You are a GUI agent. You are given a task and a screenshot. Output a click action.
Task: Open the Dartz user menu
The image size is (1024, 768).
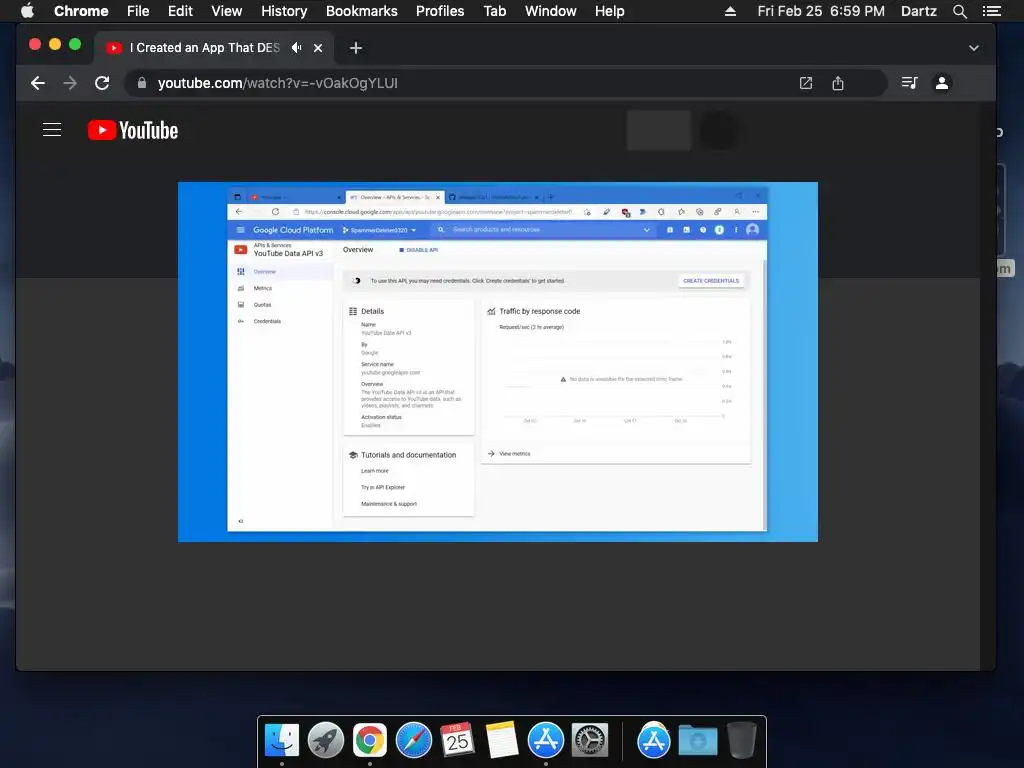(919, 11)
